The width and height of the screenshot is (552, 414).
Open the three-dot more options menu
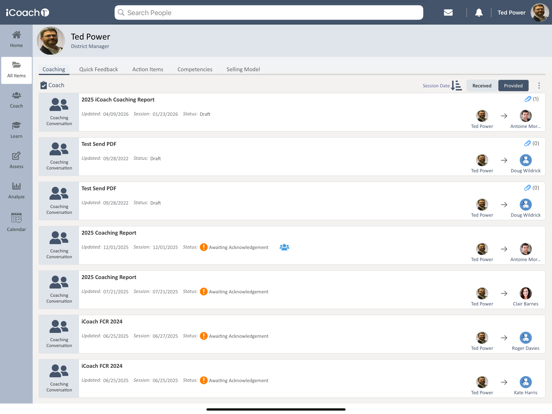pos(539,85)
